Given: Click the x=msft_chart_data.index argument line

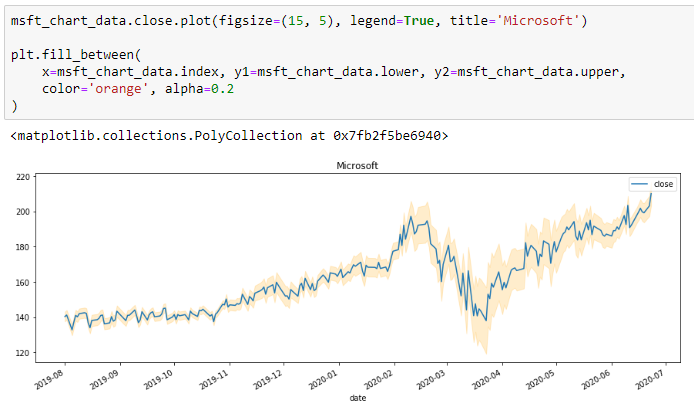Looking at the screenshot, I should 334,72.
